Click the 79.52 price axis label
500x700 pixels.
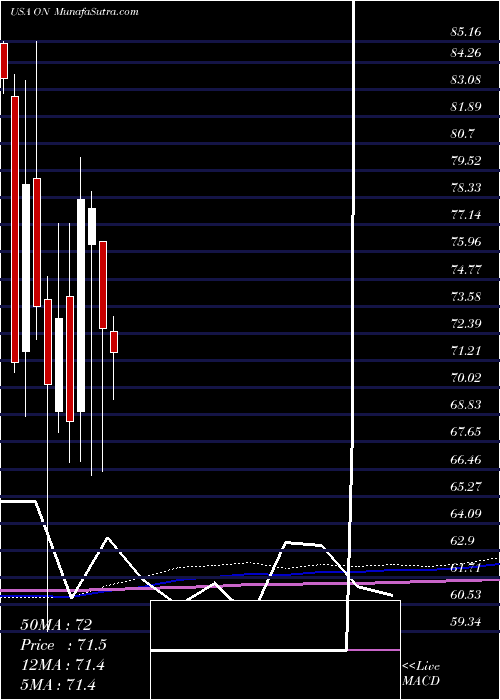(x=466, y=161)
